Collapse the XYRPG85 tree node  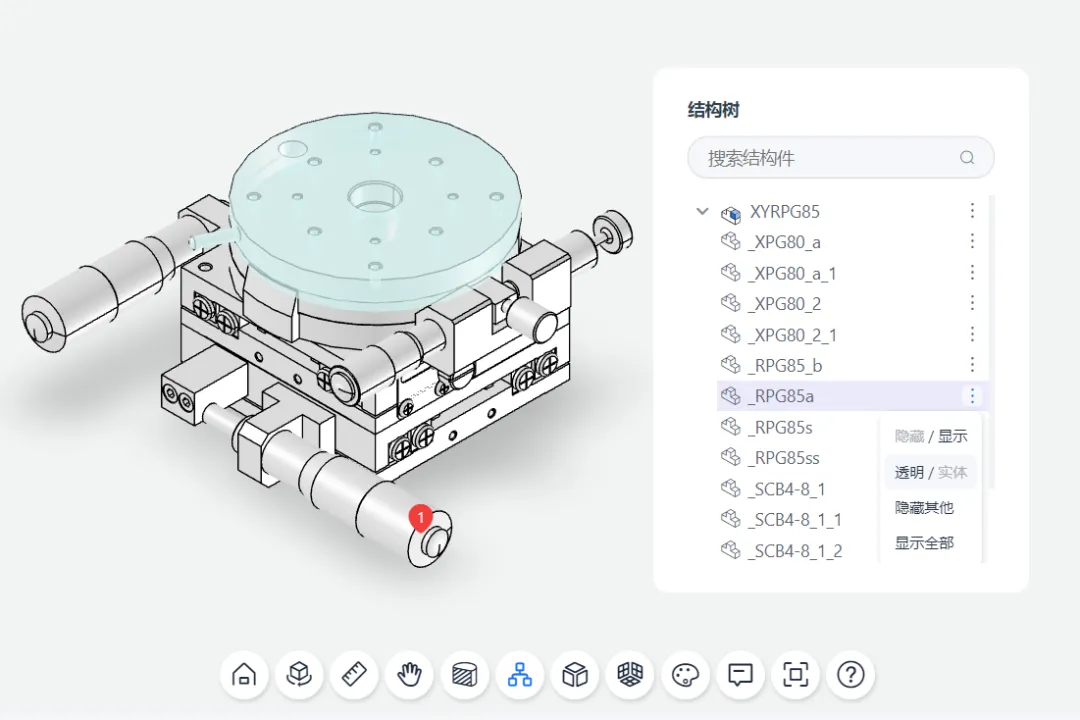702,212
